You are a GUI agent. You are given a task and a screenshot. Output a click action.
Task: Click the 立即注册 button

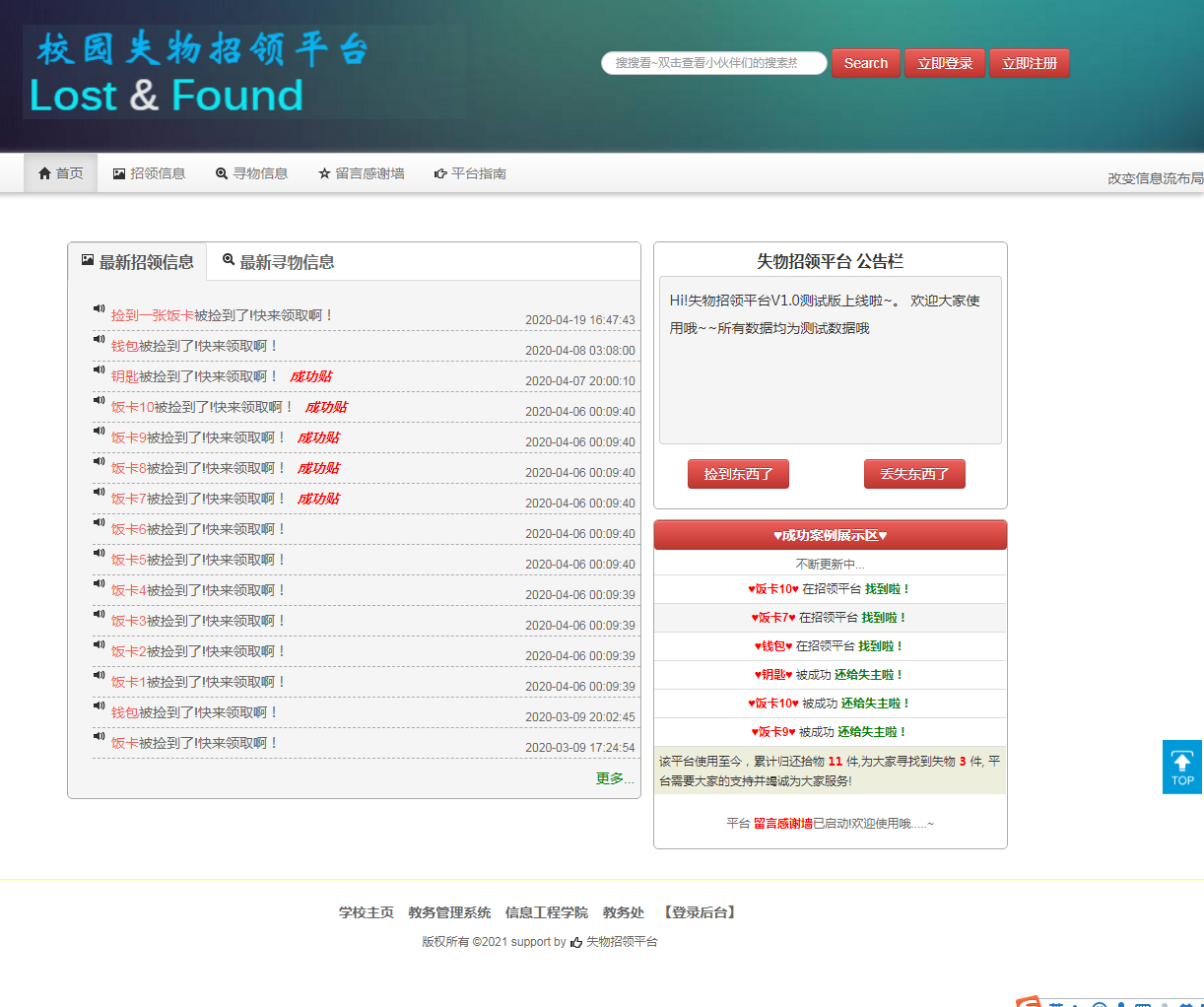click(1029, 63)
